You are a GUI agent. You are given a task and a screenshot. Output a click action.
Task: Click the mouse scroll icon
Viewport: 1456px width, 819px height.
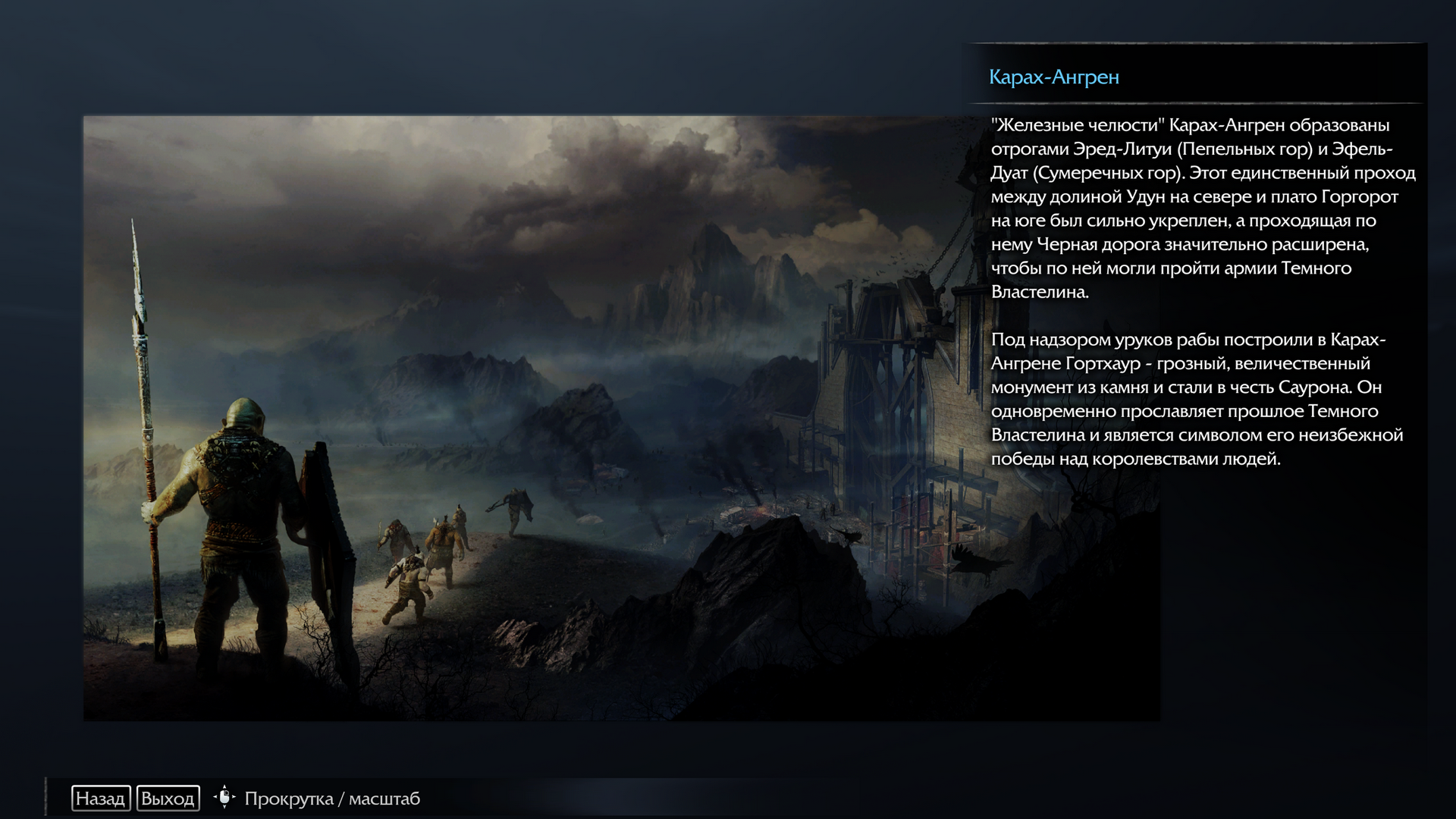[x=224, y=798]
